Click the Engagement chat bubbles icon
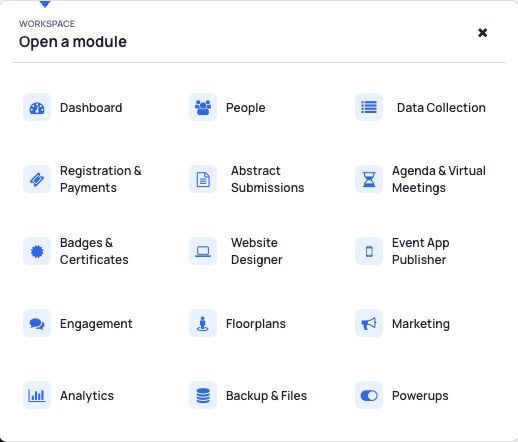 click(x=37, y=323)
